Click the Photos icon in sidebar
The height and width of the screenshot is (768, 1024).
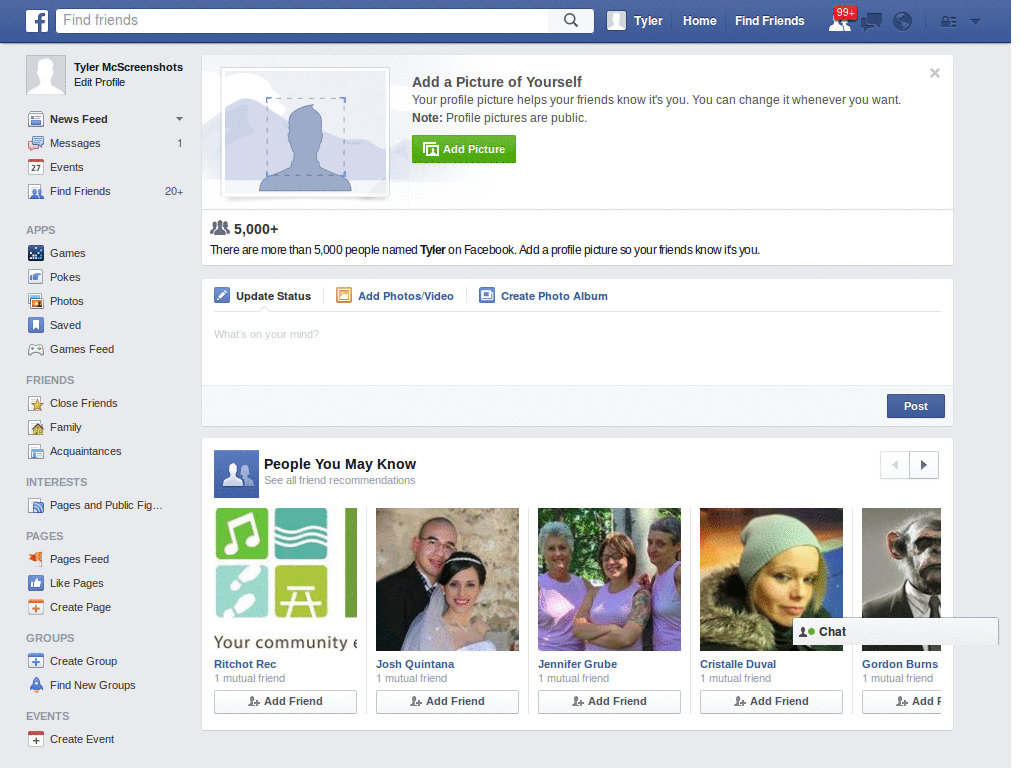click(36, 301)
